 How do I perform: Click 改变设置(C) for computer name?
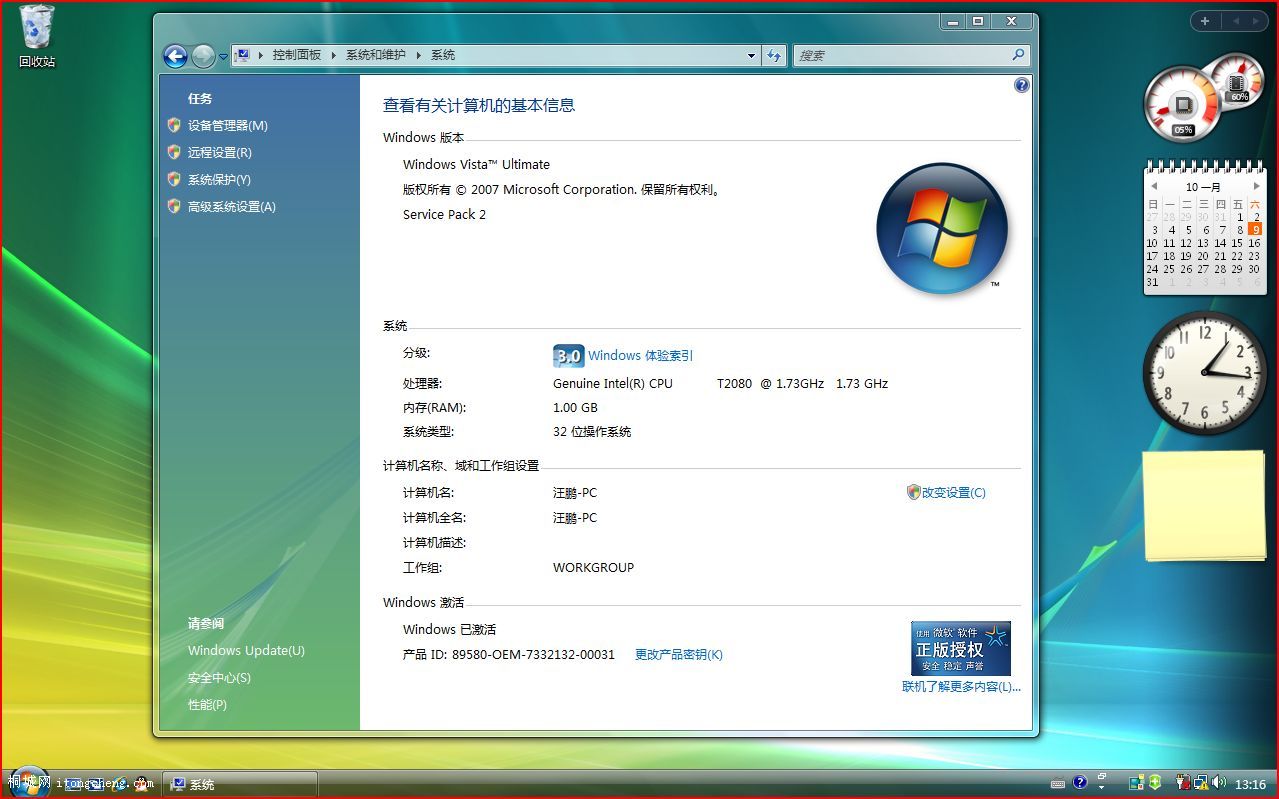[x=953, y=493]
